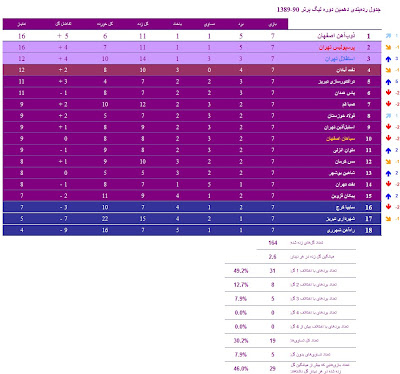Click the orange arrow beside rank 17
This screenshot has width=400, height=374.
pos(388,219)
